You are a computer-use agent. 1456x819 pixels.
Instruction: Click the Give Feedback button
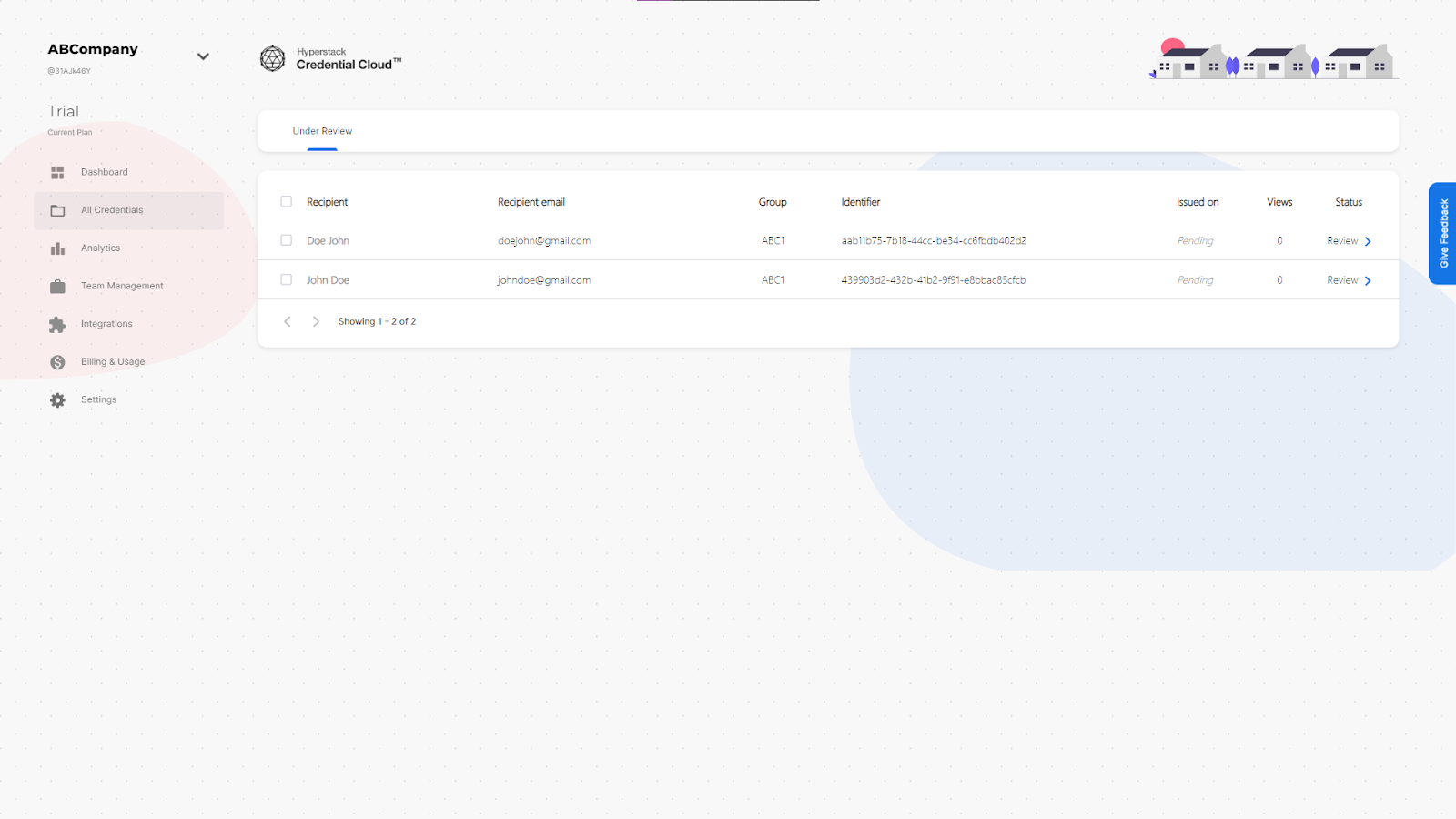point(1442,233)
